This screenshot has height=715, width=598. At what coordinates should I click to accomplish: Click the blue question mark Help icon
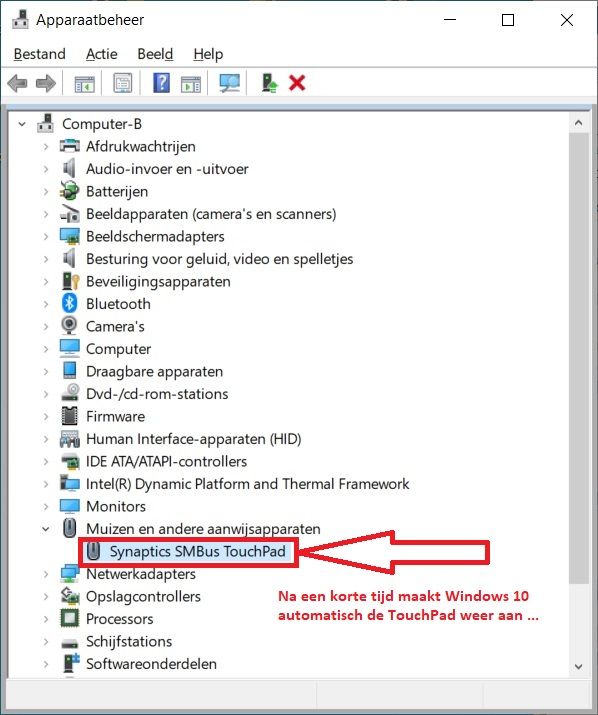point(161,83)
